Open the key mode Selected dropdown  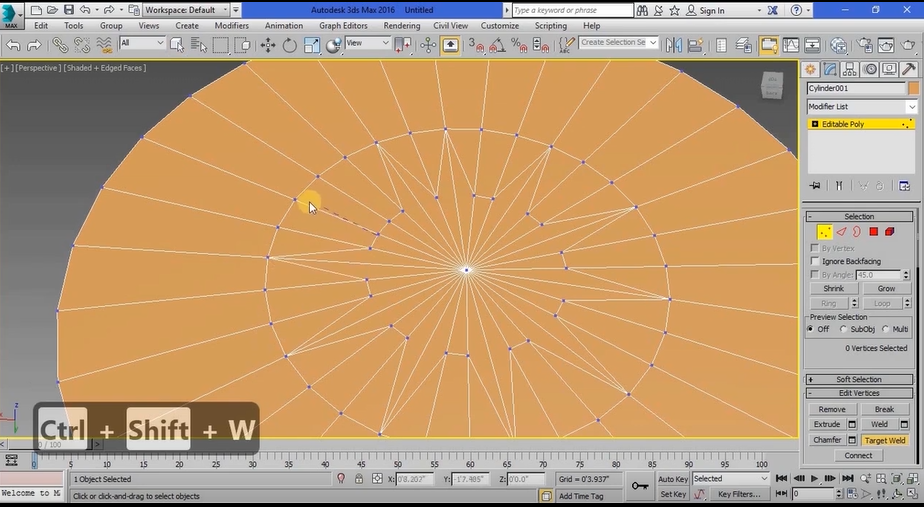pos(730,479)
